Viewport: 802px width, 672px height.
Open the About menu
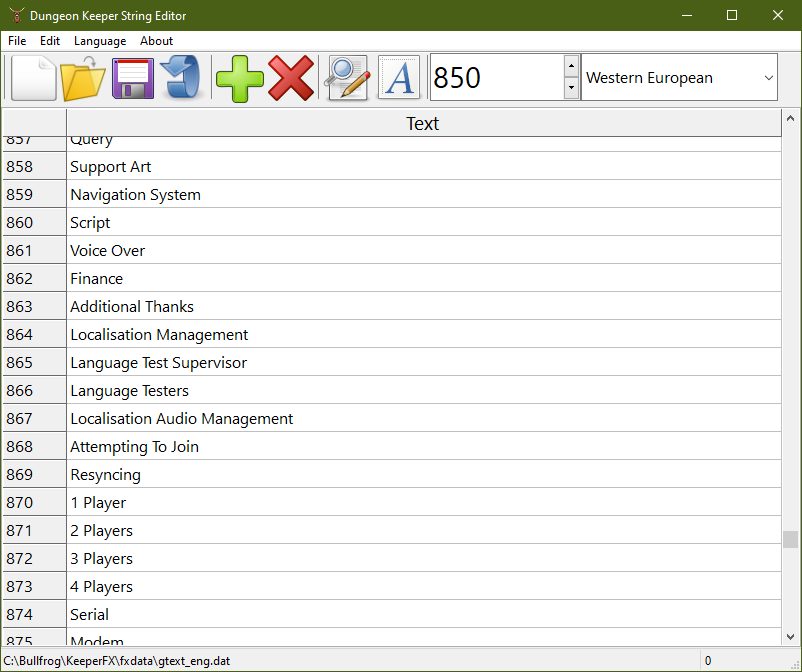click(x=157, y=41)
